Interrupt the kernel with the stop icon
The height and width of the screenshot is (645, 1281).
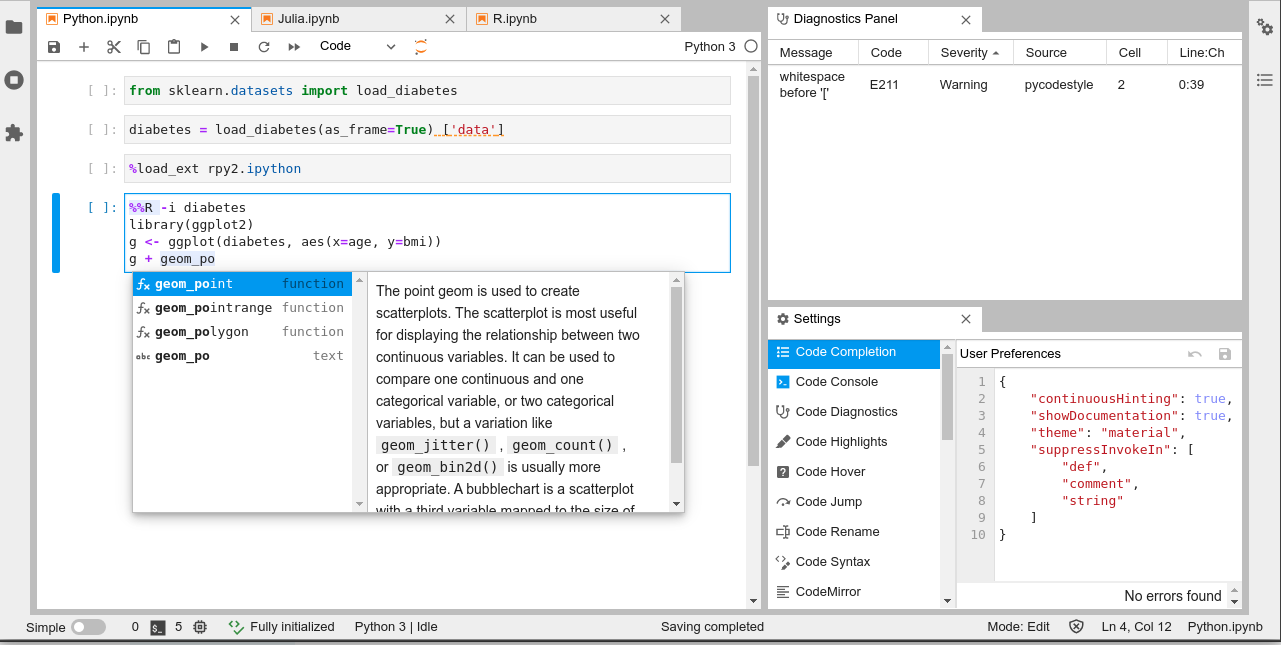pos(234,47)
